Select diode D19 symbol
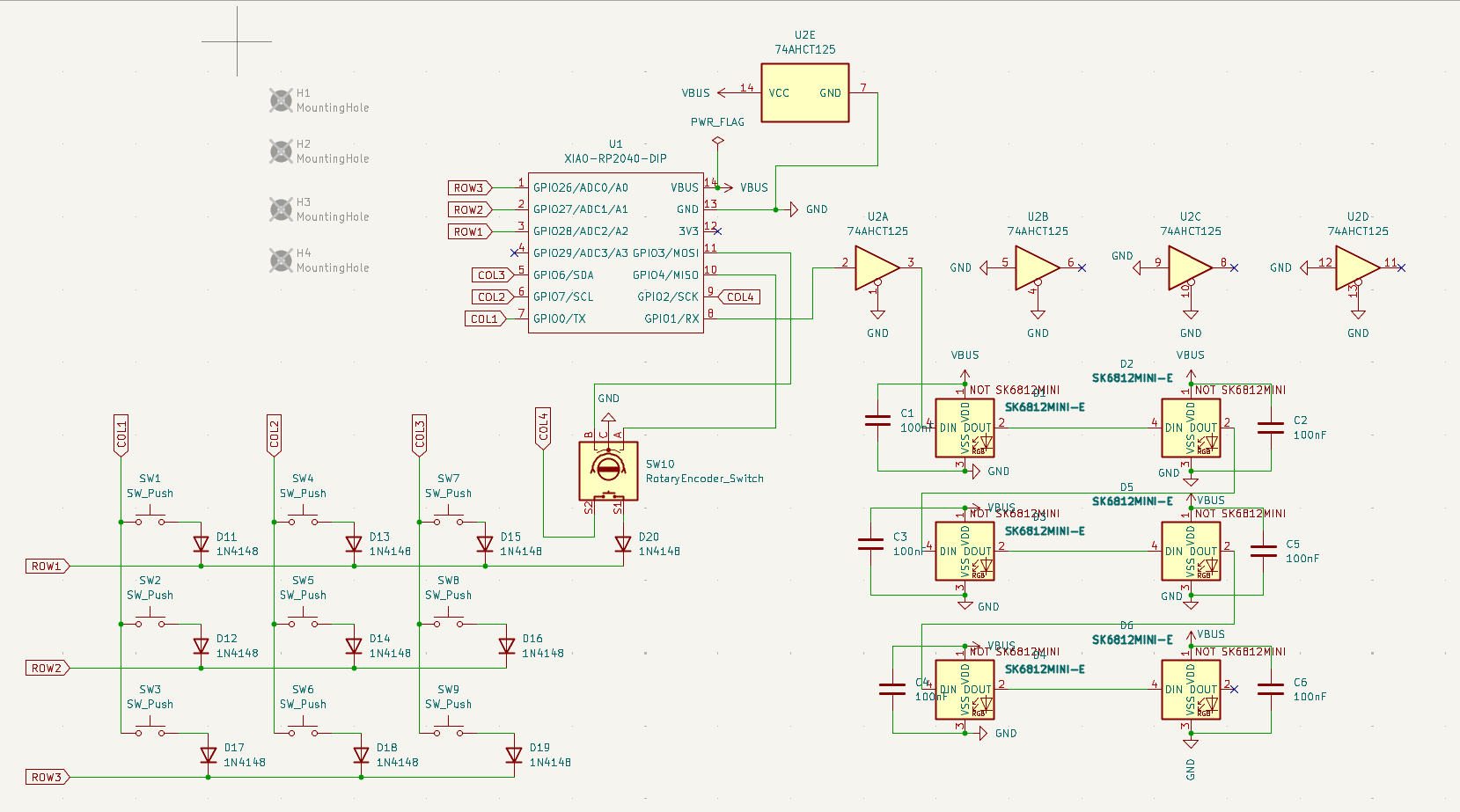The height and width of the screenshot is (812, 1460). point(514,756)
